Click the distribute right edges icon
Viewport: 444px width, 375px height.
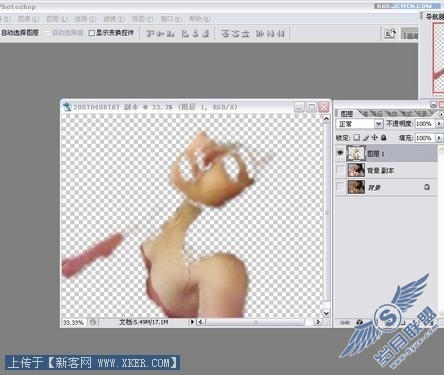click(x=281, y=33)
